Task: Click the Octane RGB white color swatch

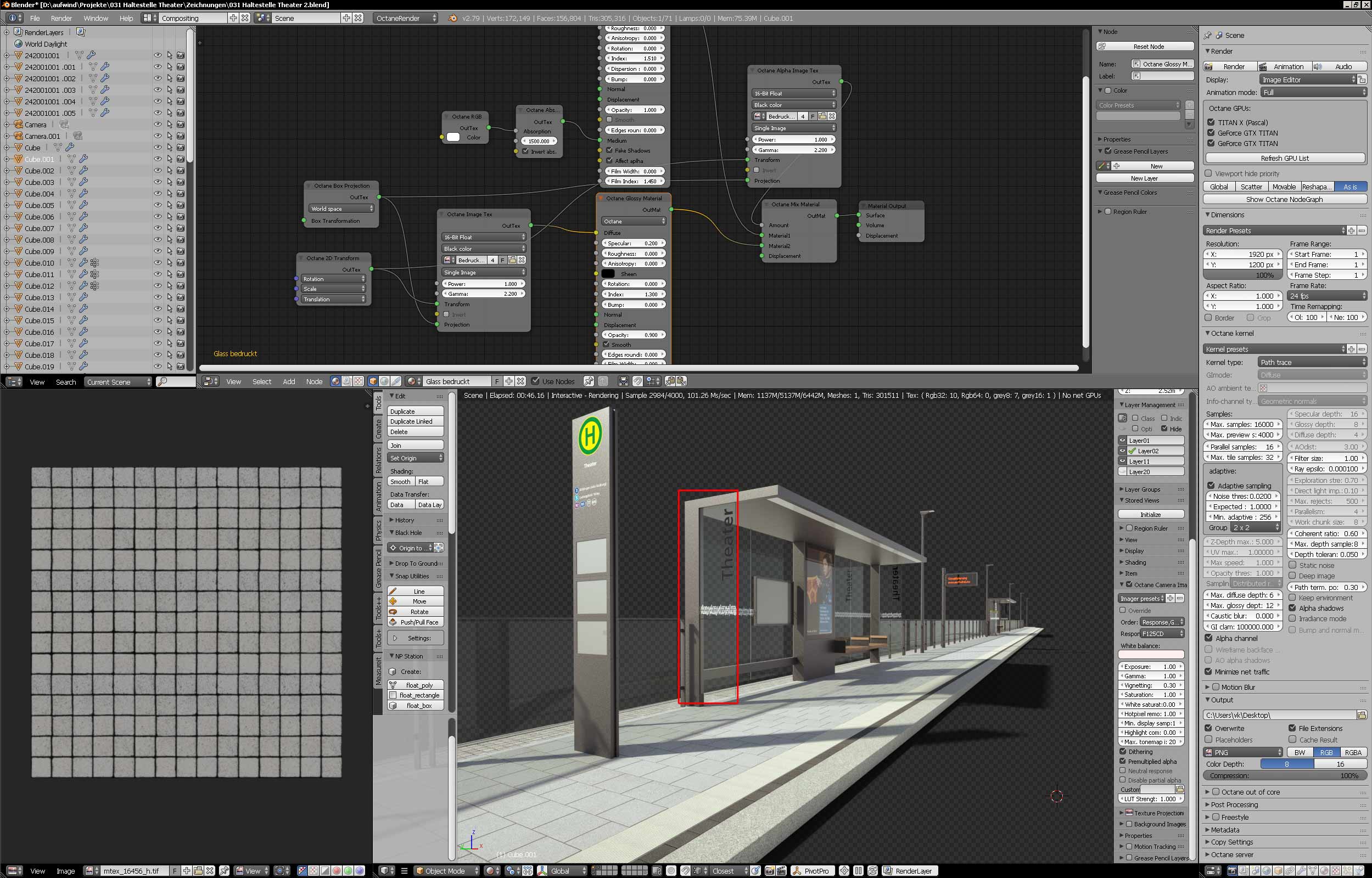Action: pyautogui.click(x=453, y=137)
